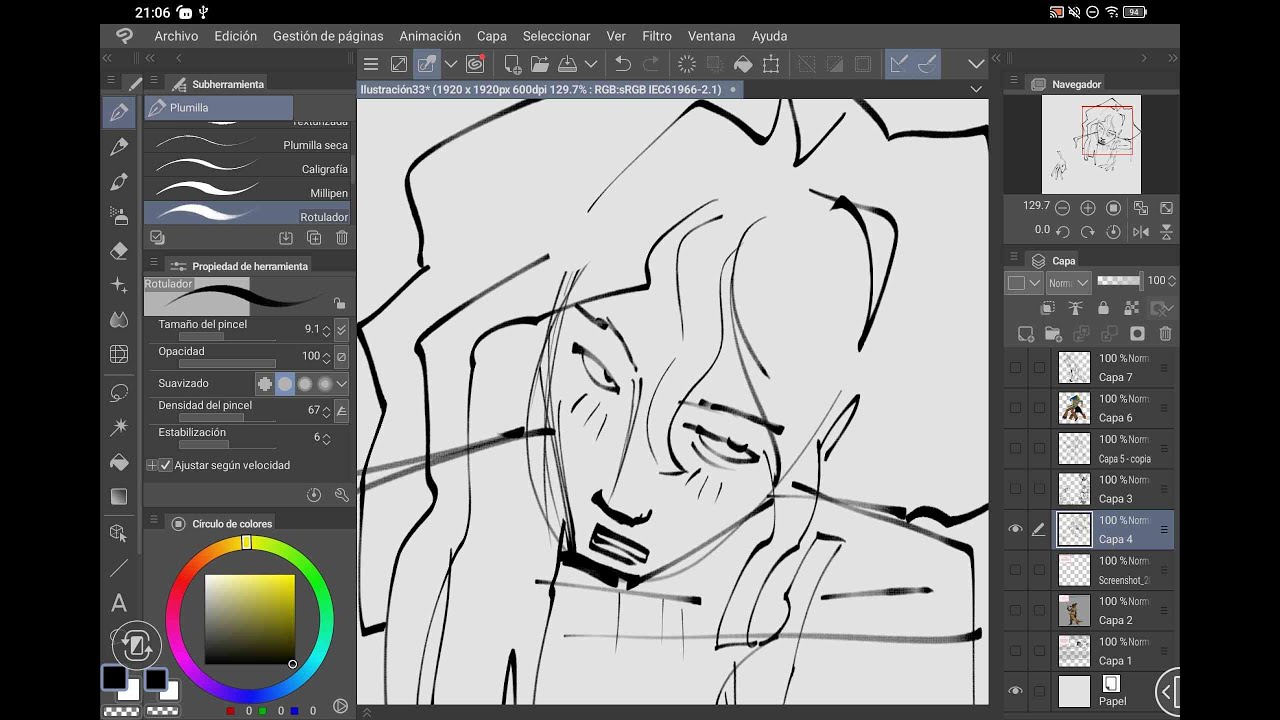This screenshot has height=720, width=1280.
Task: Select the Airbrush tool
Action: (x=119, y=216)
